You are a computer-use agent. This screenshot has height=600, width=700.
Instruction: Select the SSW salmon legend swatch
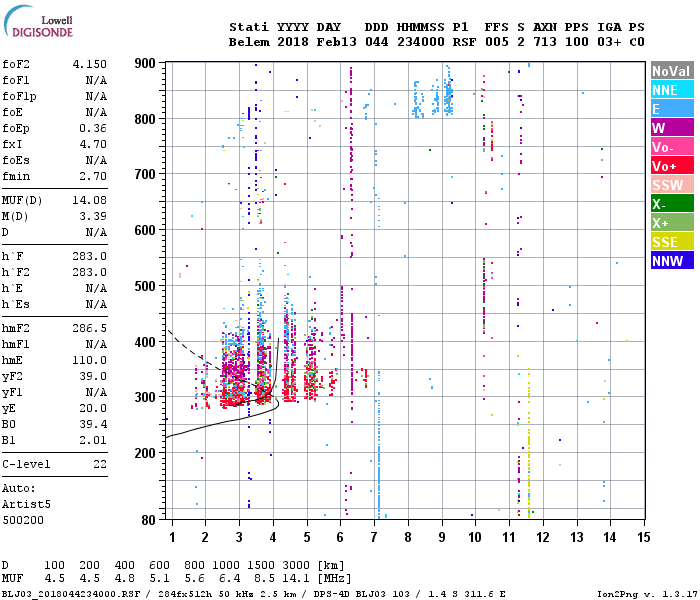point(672,184)
